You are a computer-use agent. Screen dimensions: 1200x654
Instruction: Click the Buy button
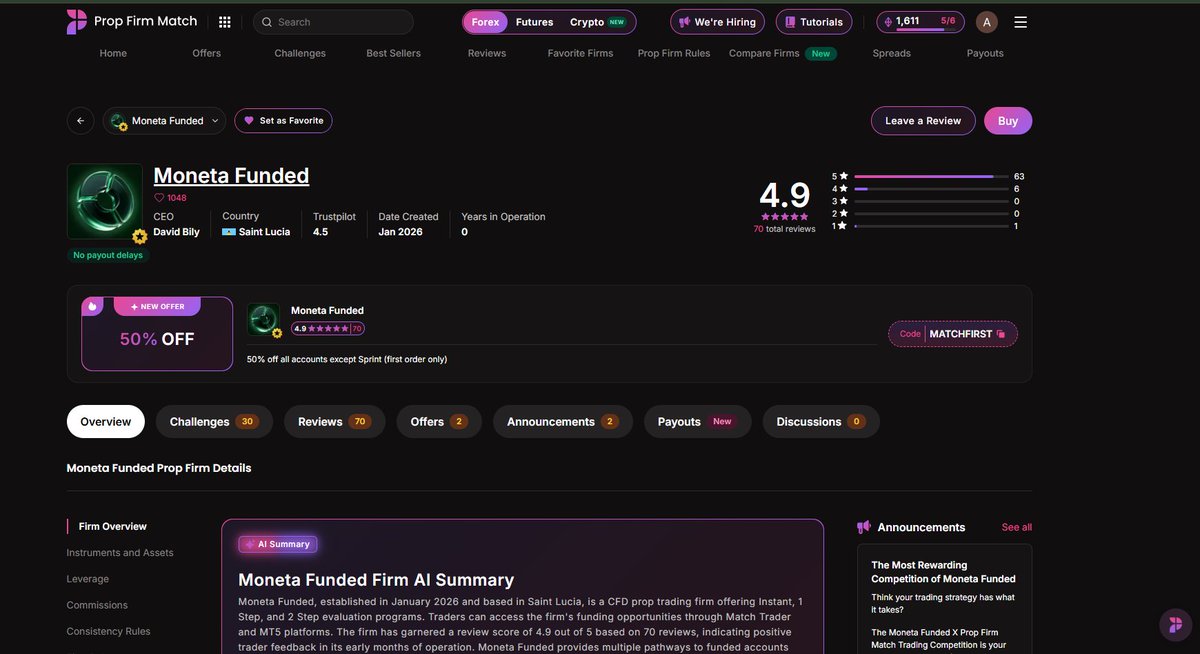click(1008, 121)
